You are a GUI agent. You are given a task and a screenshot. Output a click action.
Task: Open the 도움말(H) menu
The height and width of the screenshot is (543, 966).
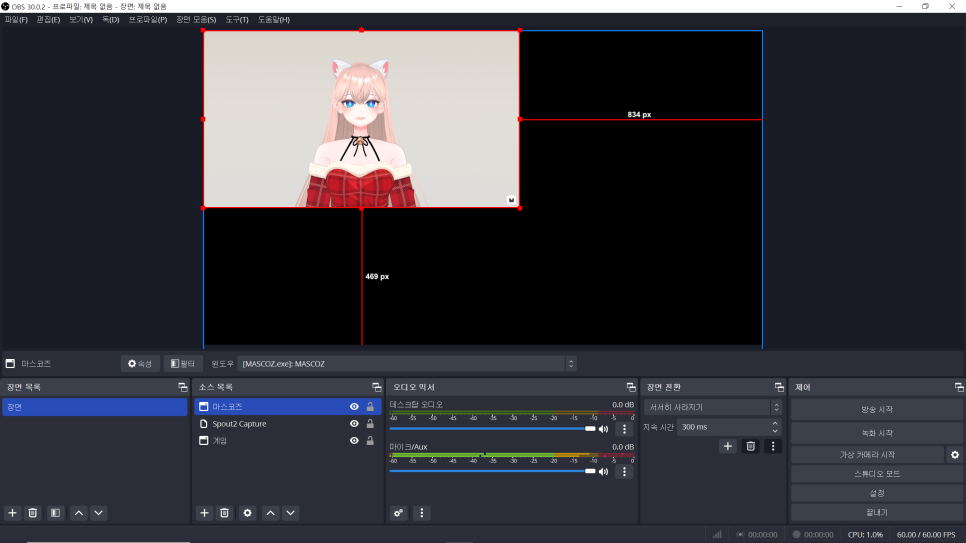[x=274, y=20]
